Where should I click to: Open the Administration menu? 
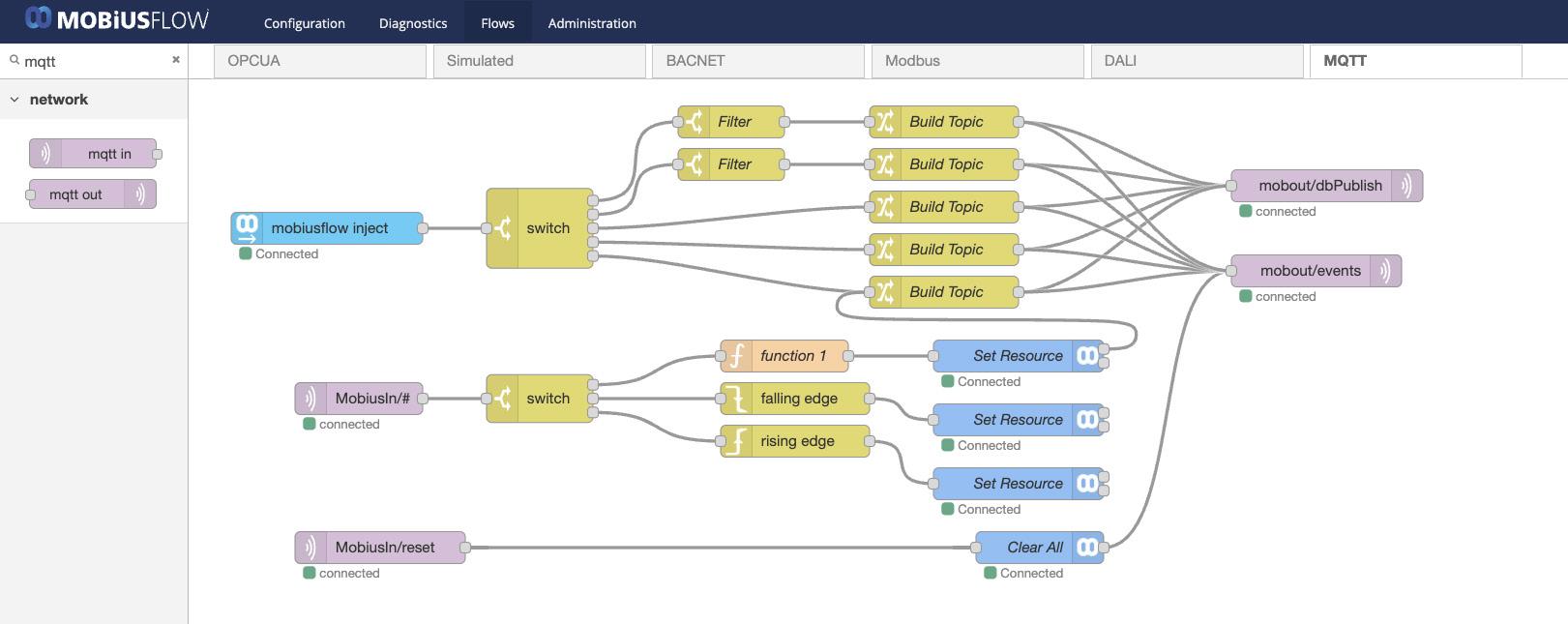point(592,23)
